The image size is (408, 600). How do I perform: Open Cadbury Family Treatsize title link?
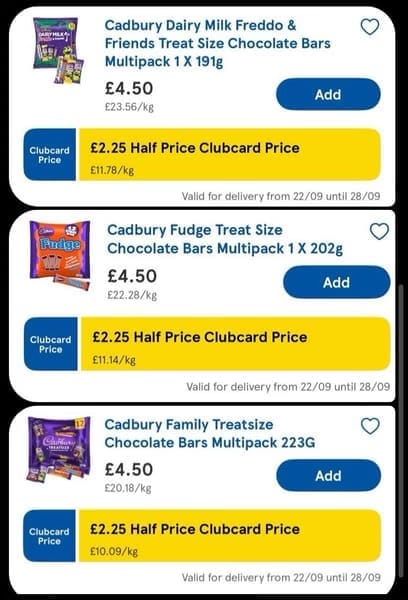[210, 434]
